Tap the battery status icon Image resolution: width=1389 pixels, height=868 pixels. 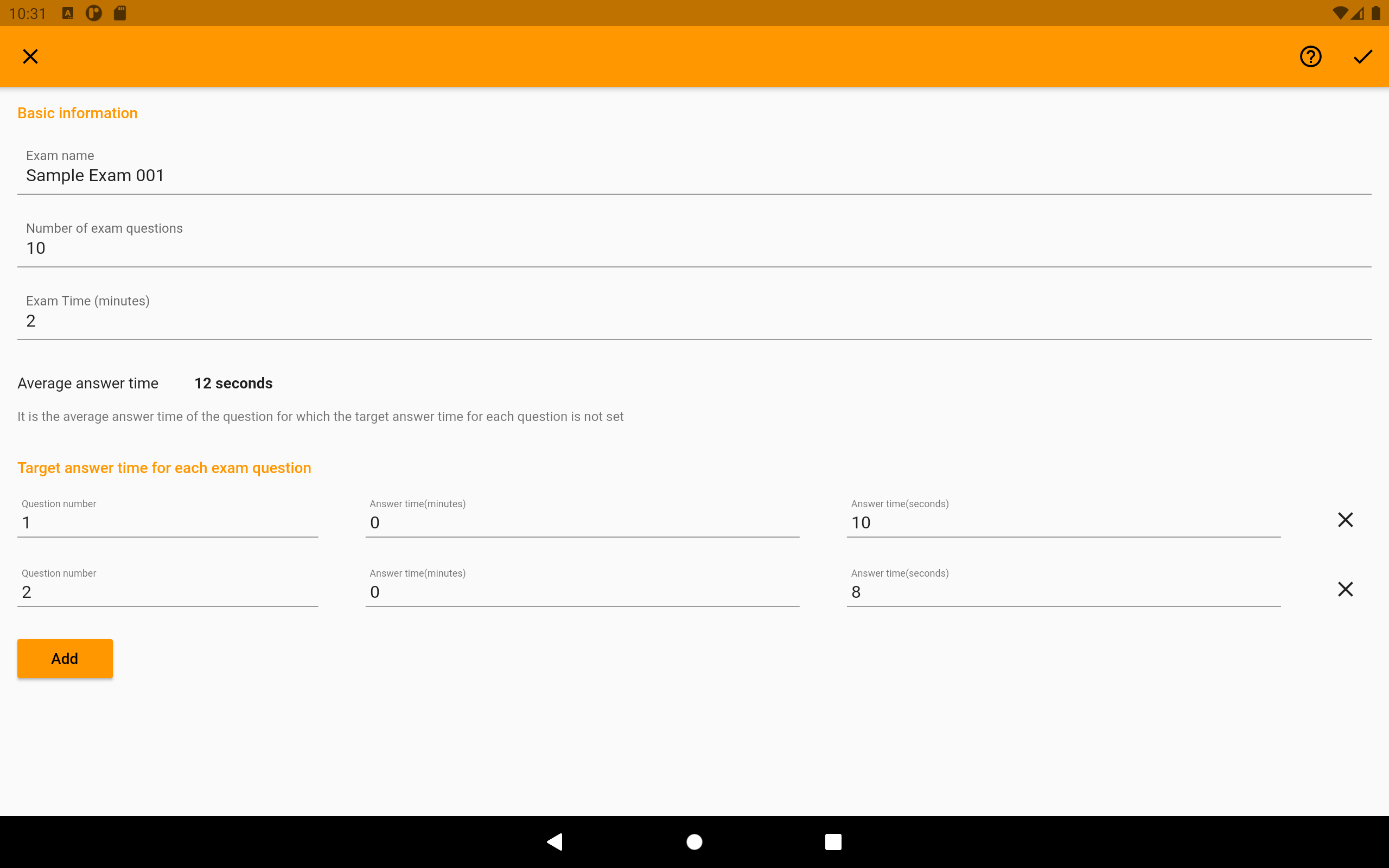click(x=1376, y=12)
